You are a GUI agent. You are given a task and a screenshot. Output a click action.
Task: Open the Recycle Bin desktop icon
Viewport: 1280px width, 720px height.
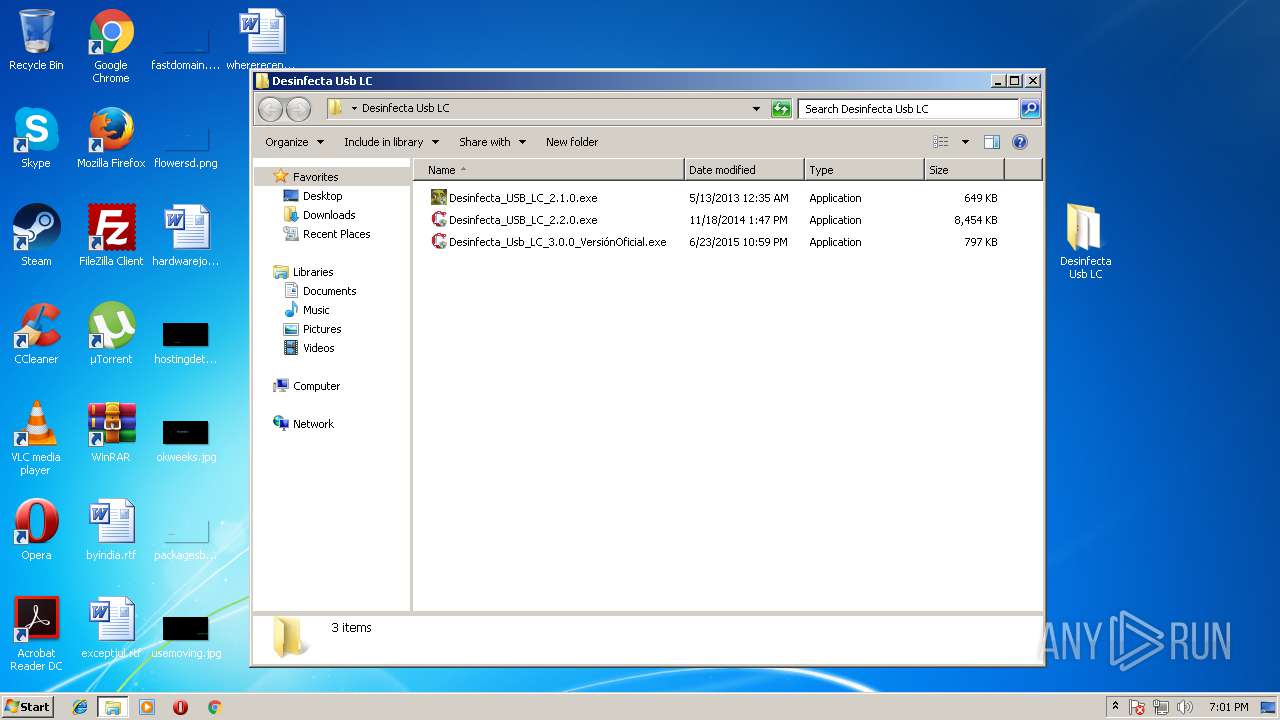tap(36, 40)
